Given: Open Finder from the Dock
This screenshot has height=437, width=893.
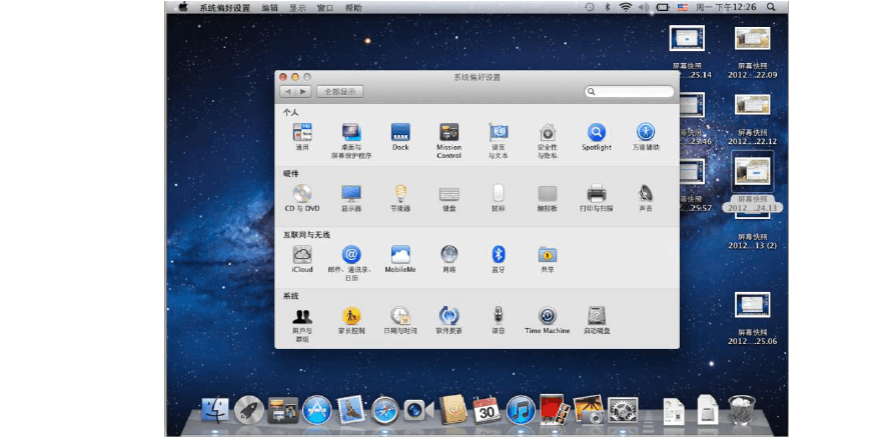Looking at the screenshot, I should pos(215,410).
